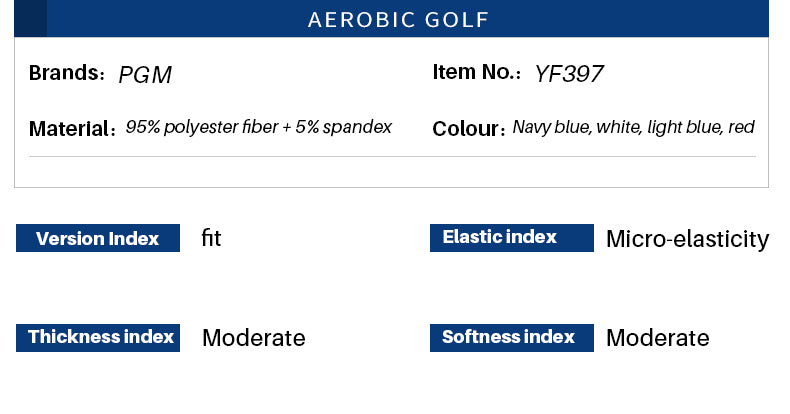
Task: Click the YF397 item number
Action: tap(569, 74)
